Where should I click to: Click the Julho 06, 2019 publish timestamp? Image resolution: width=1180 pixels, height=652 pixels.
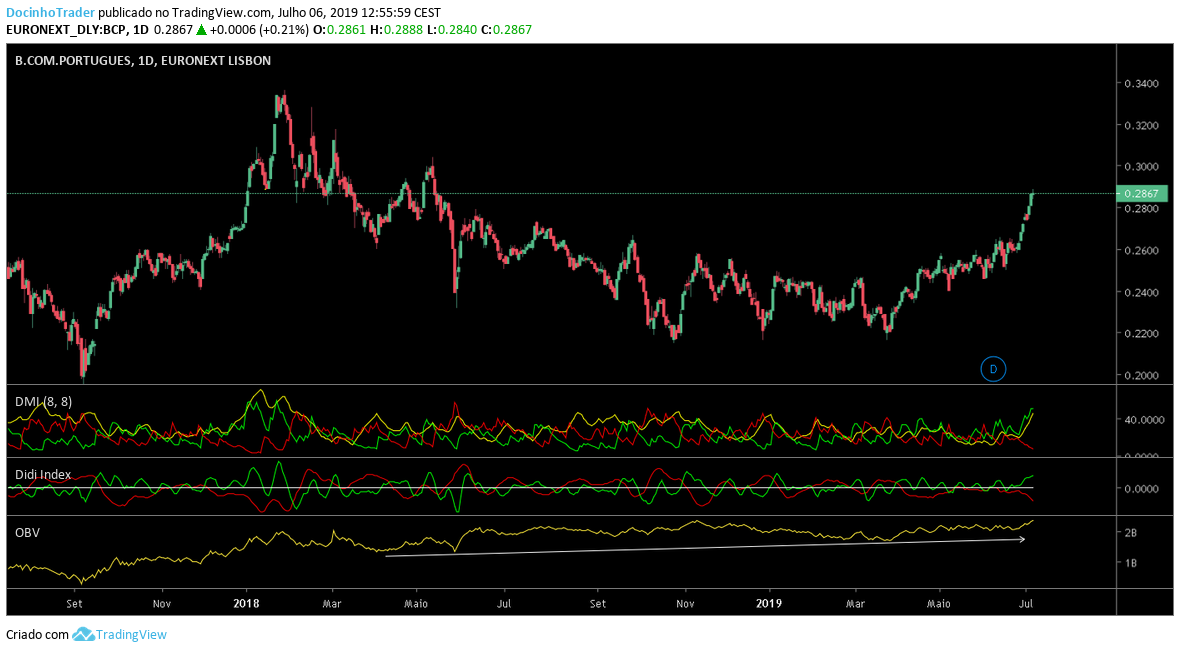click(x=360, y=13)
